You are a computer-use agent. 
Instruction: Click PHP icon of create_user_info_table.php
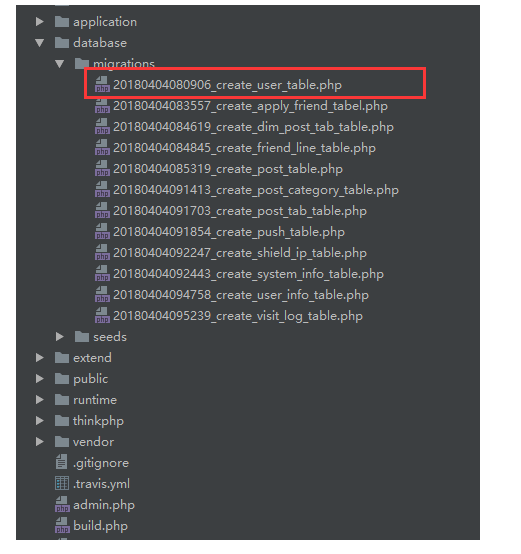[102, 295]
